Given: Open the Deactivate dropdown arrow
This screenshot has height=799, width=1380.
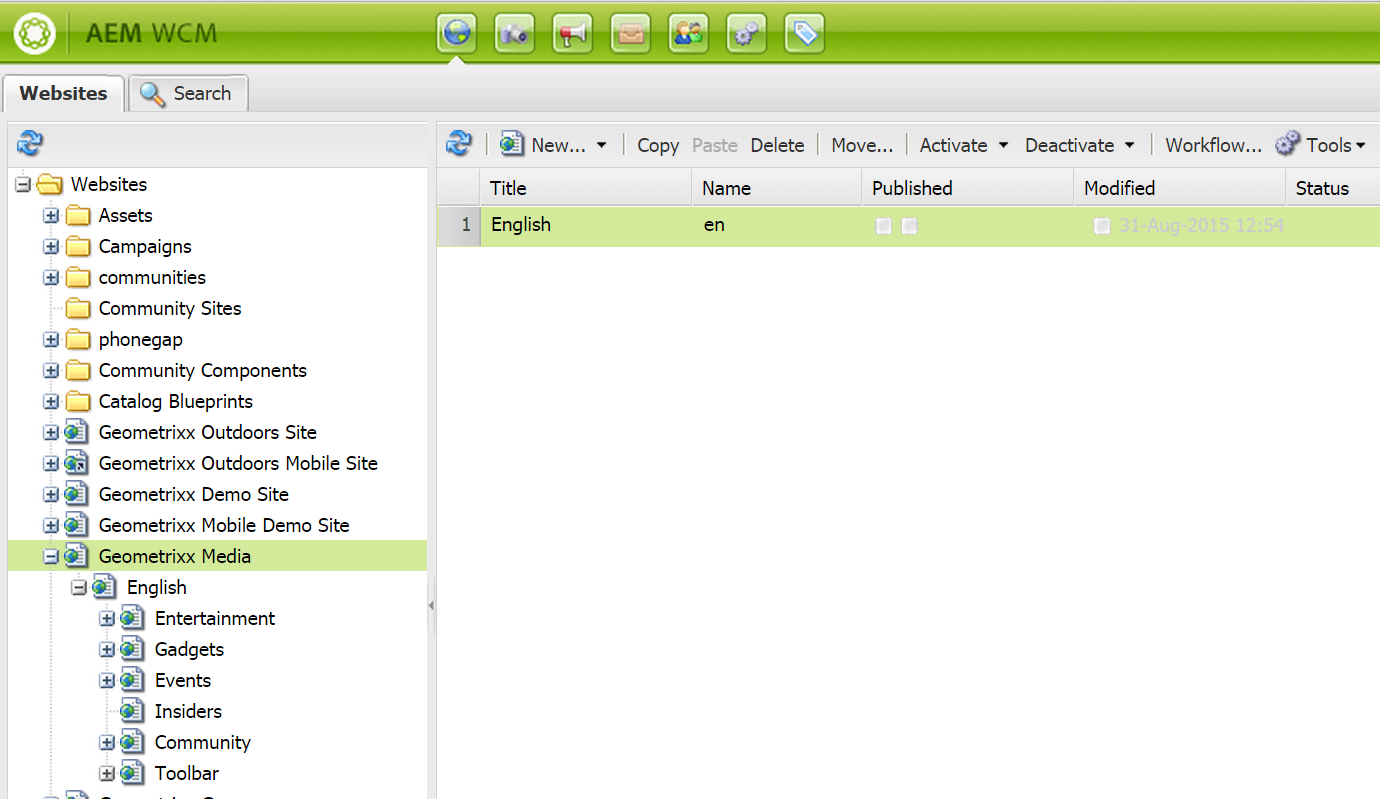Looking at the screenshot, I should (1129, 145).
